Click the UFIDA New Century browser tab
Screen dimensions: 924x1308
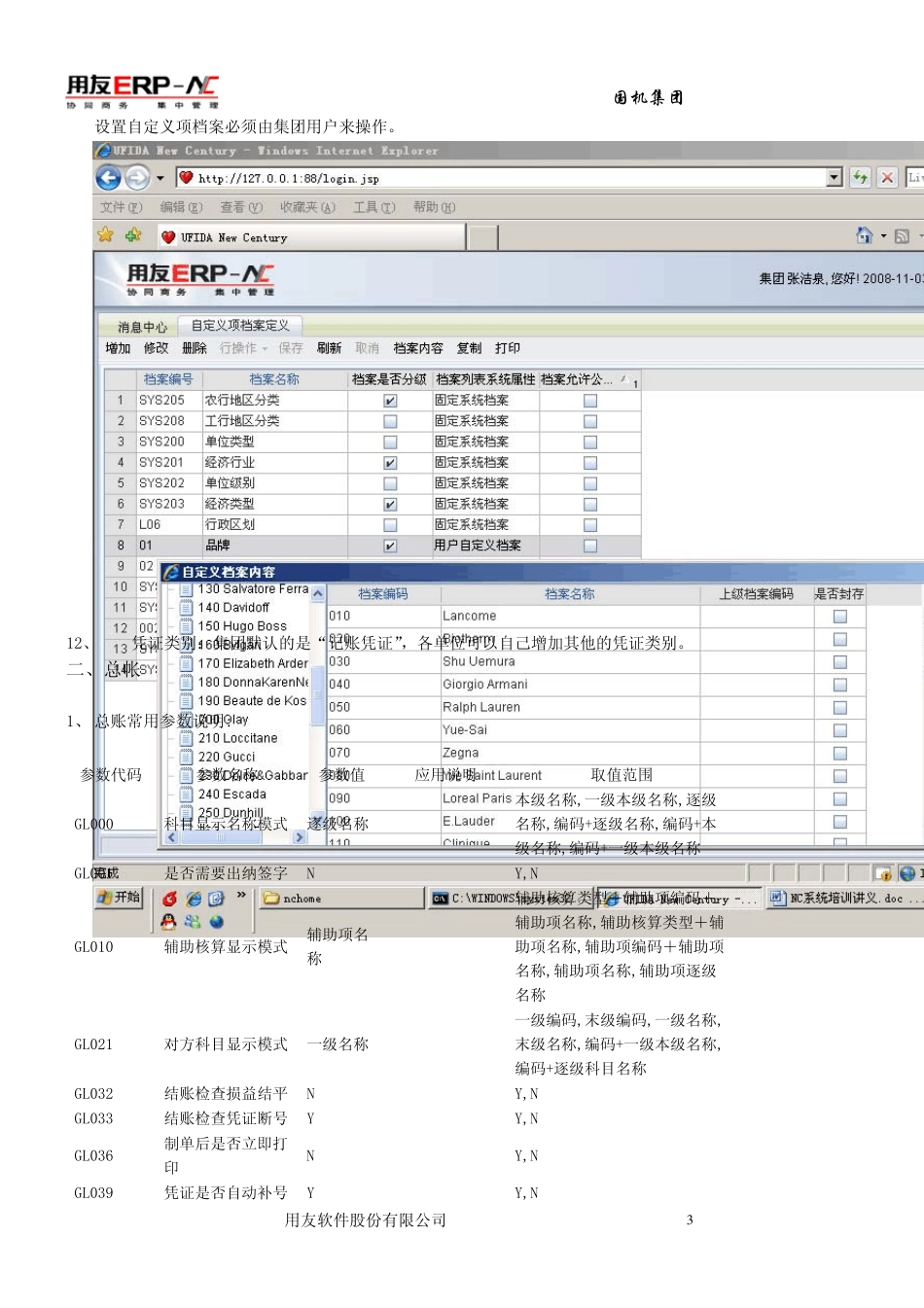(309, 237)
